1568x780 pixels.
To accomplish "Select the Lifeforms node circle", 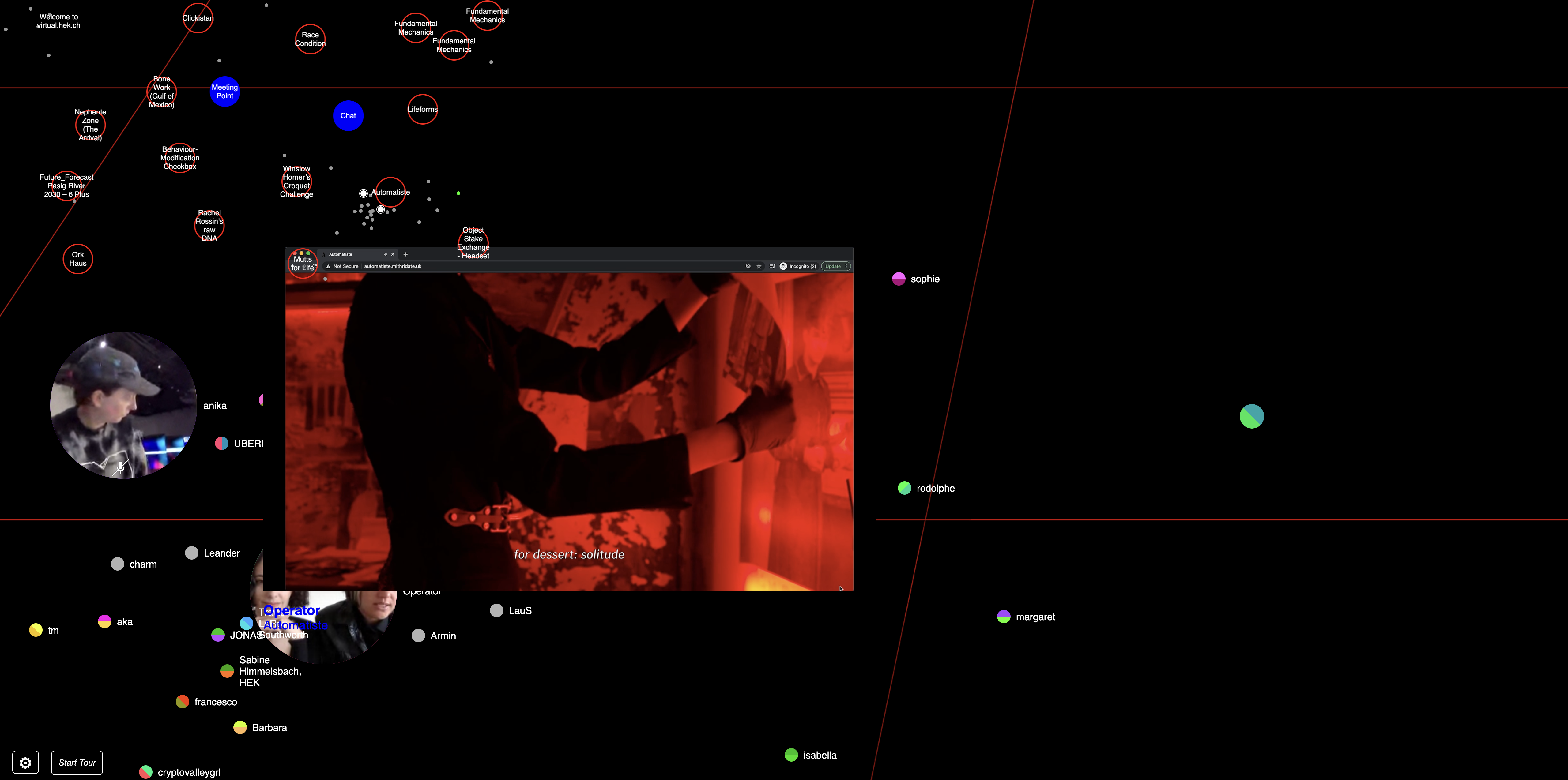I will (422, 110).
